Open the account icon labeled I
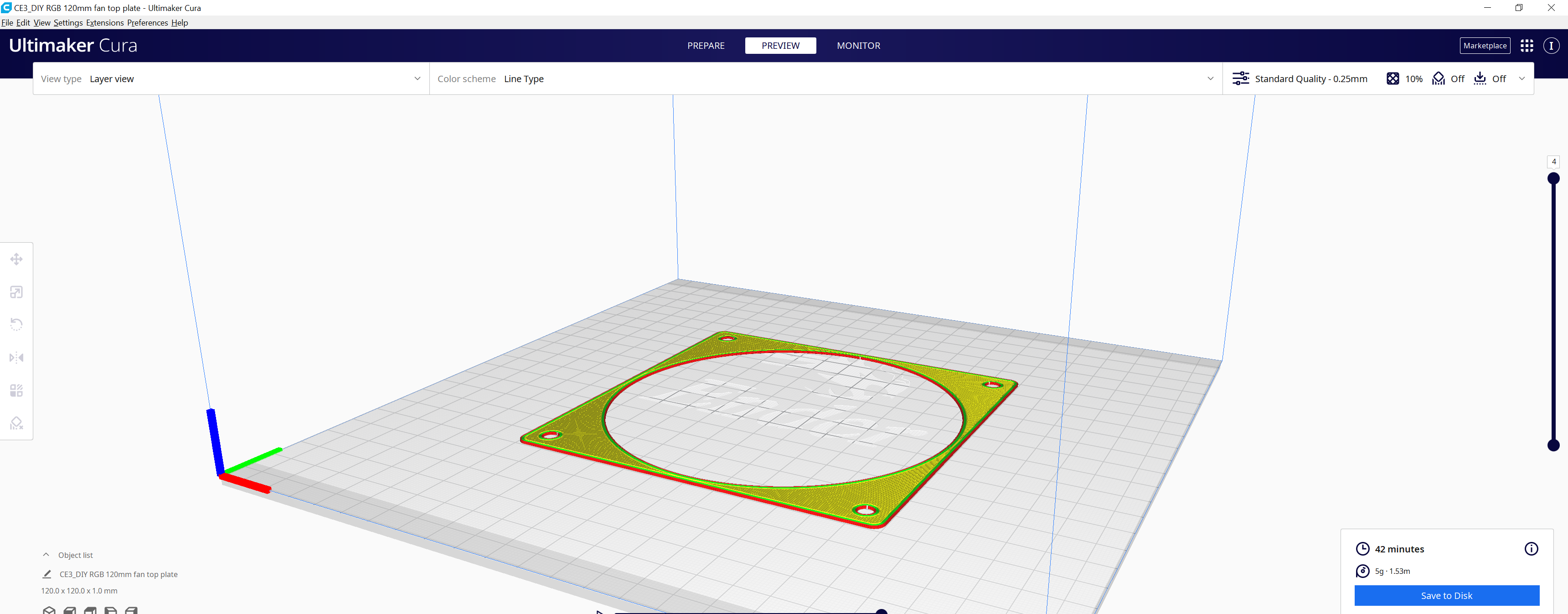Viewport: 1568px width, 614px height. coord(1551,46)
